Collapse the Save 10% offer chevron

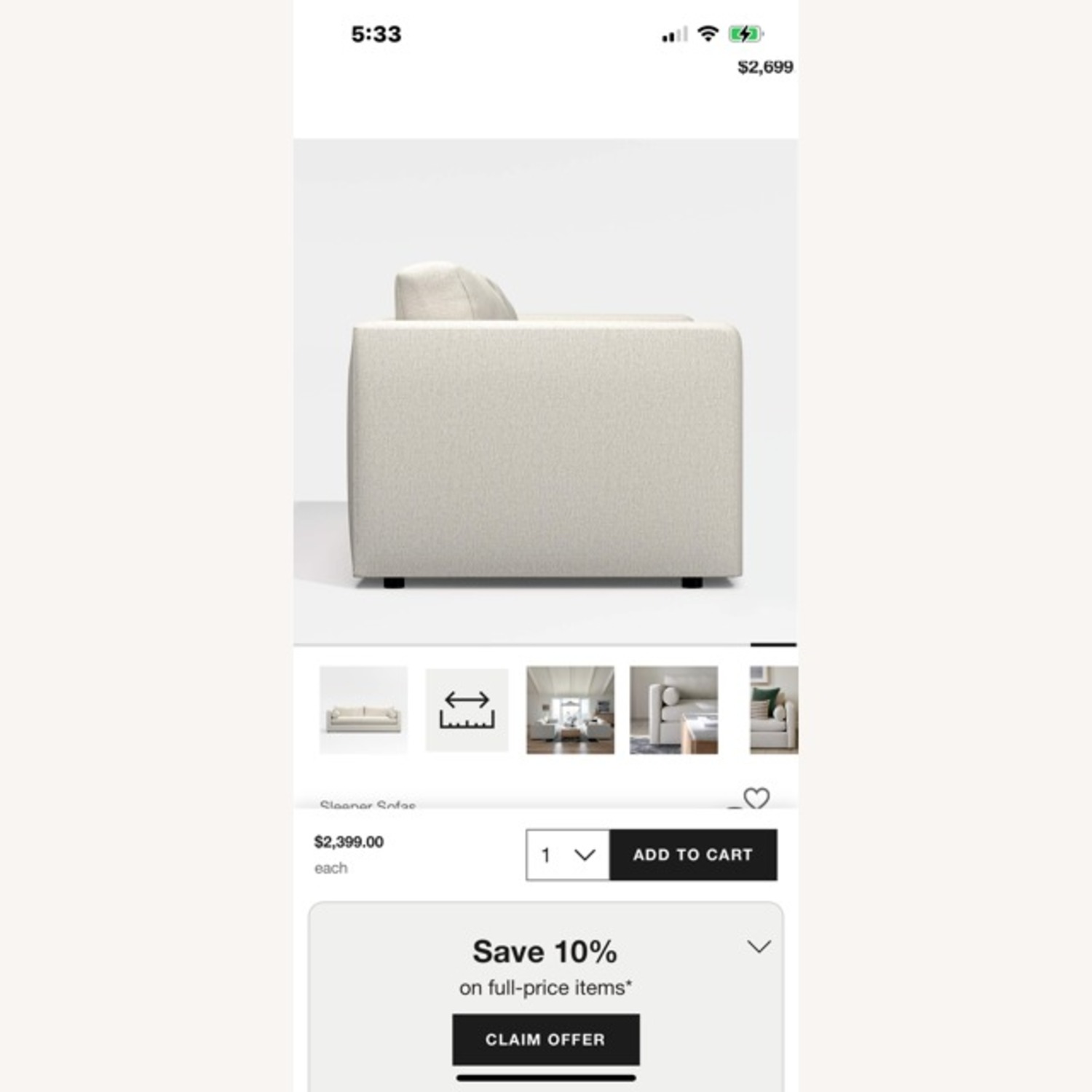(x=759, y=946)
